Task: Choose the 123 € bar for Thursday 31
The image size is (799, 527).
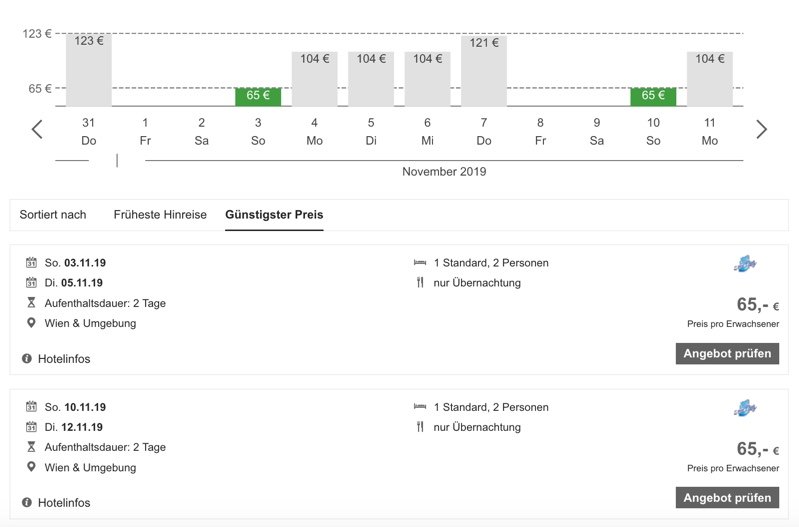Action: [x=89, y=70]
